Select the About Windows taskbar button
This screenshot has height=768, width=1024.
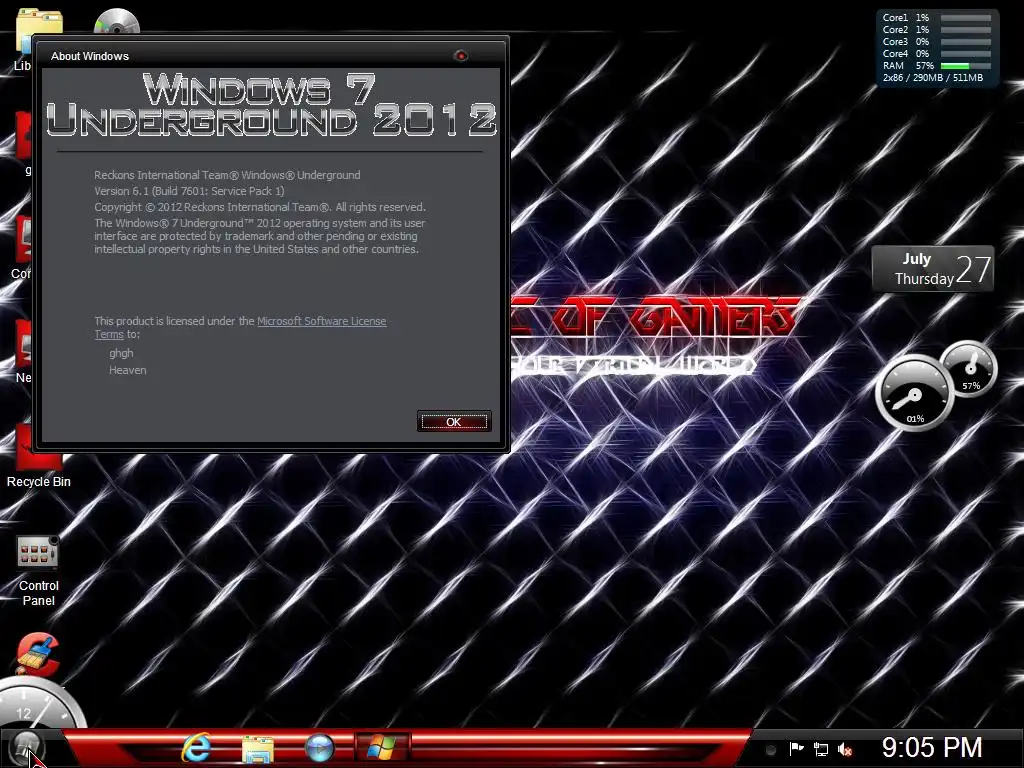coord(382,747)
